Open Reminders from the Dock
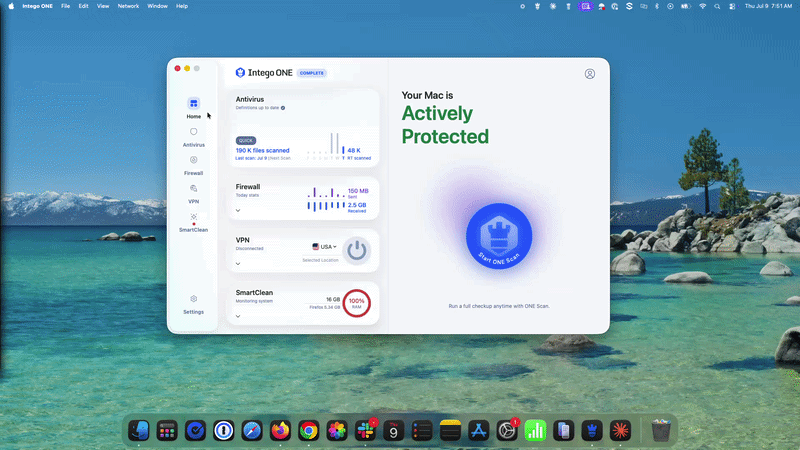The image size is (800, 450). coord(422,431)
